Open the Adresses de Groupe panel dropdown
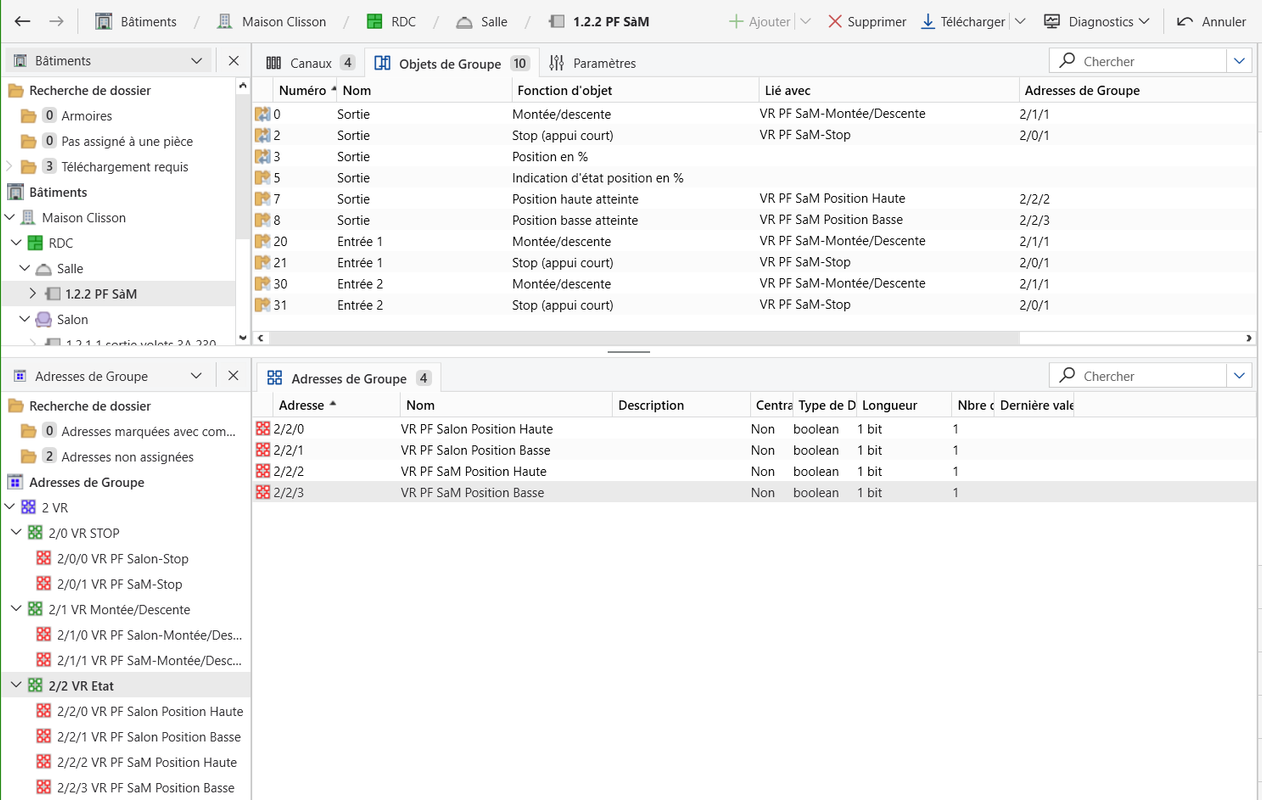The width and height of the screenshot is (1262, 800). (197, 376)
